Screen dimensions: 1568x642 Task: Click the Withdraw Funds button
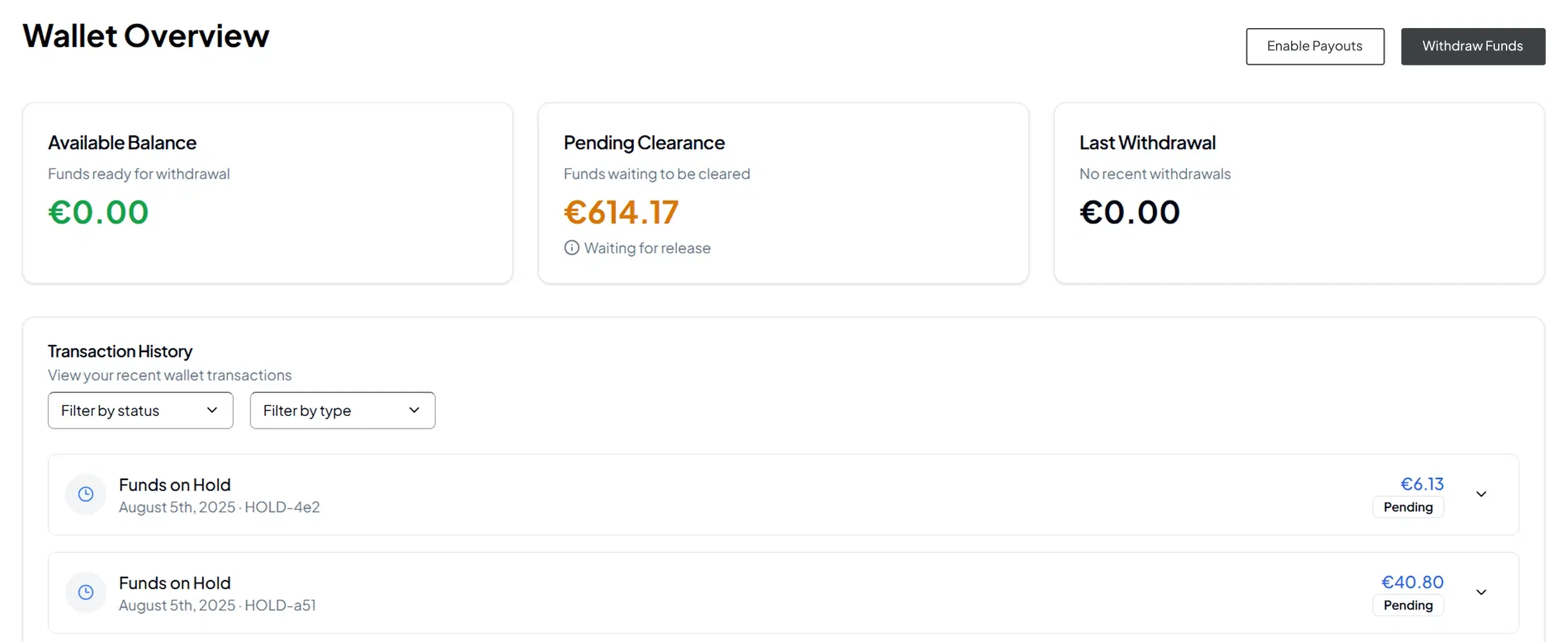pyautogui.click(x=1473, y=46)
